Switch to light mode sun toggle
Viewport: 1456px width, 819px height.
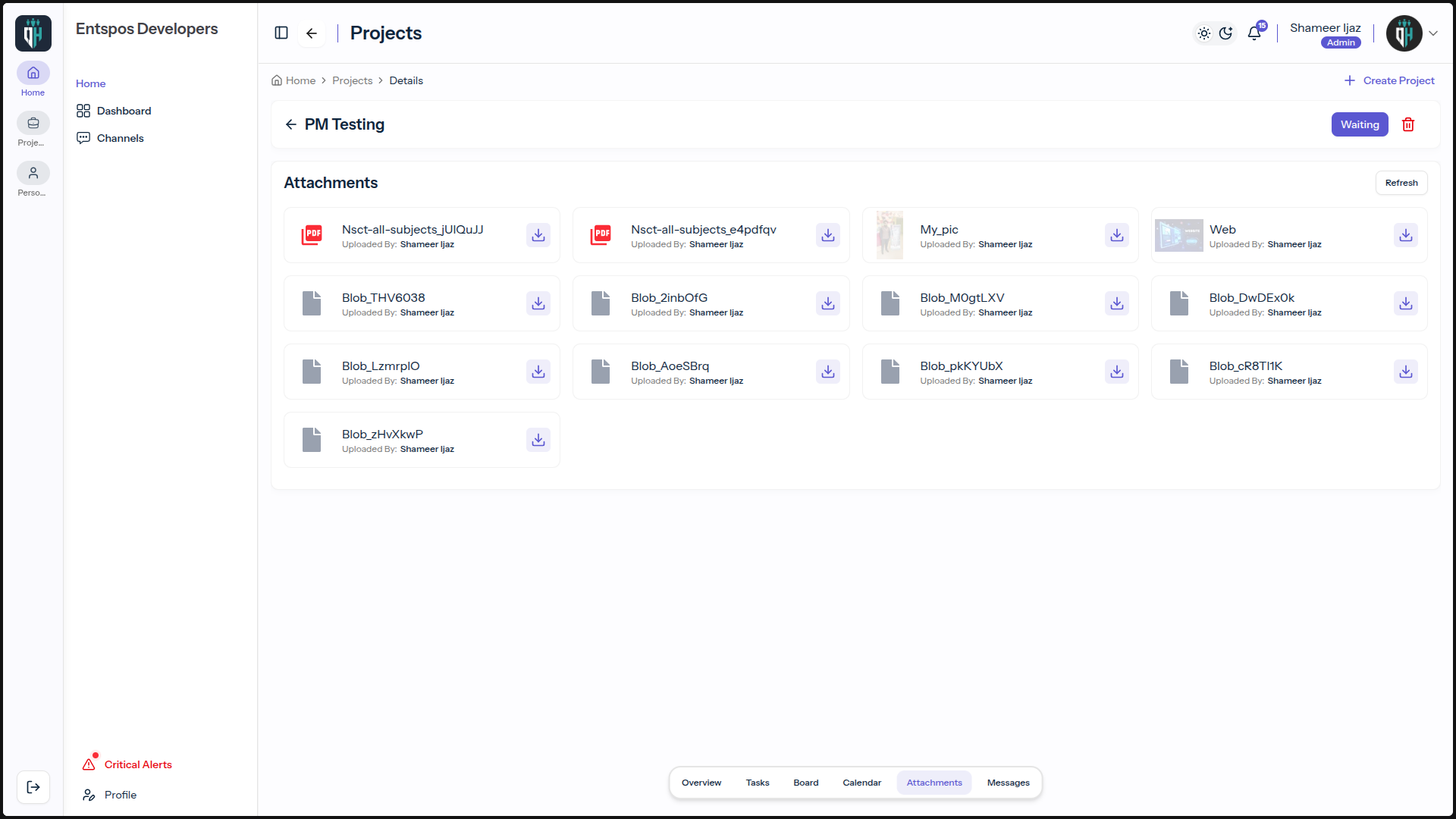pos(1204,33)
